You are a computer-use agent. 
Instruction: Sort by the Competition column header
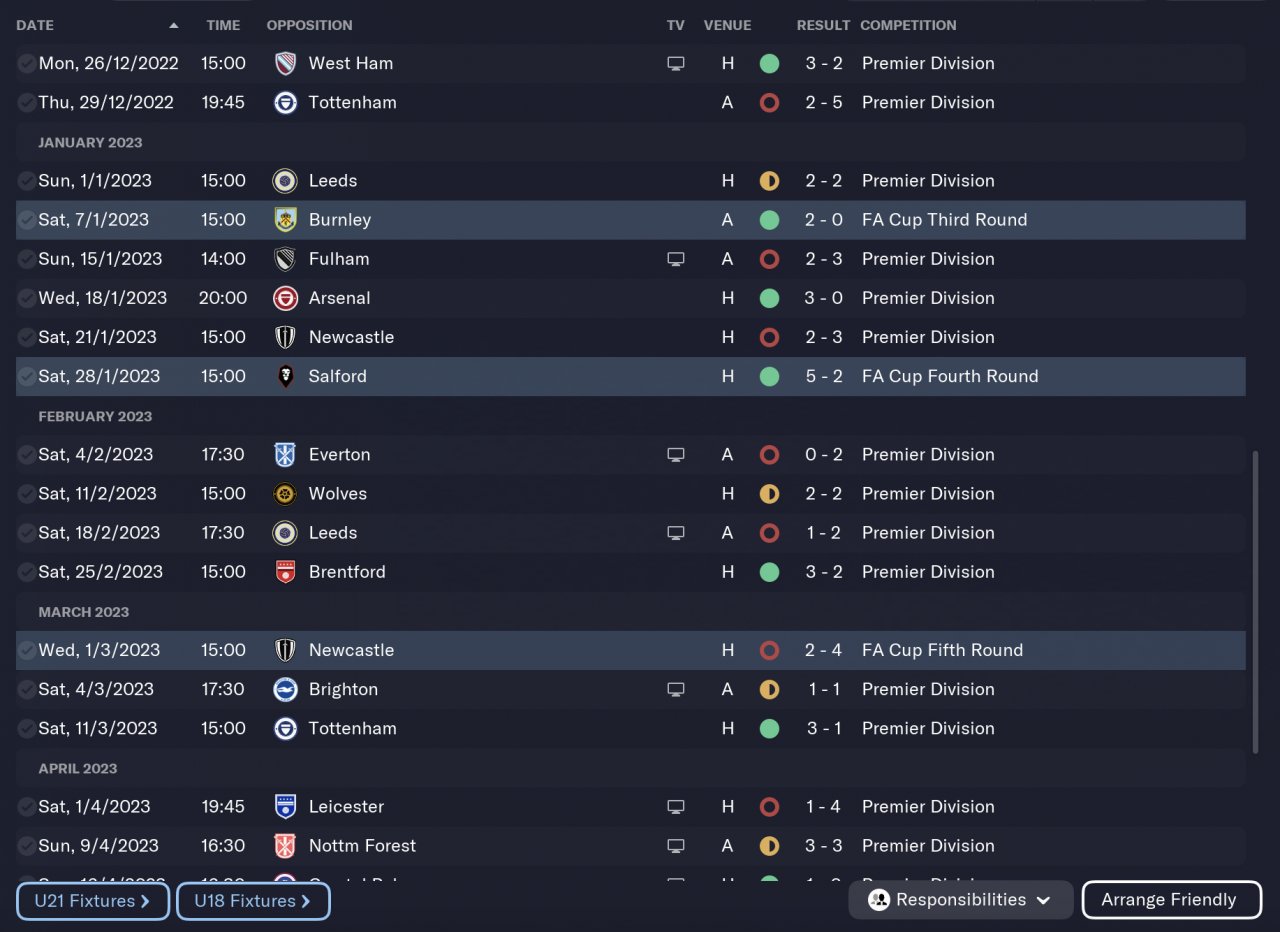(908, 25)
